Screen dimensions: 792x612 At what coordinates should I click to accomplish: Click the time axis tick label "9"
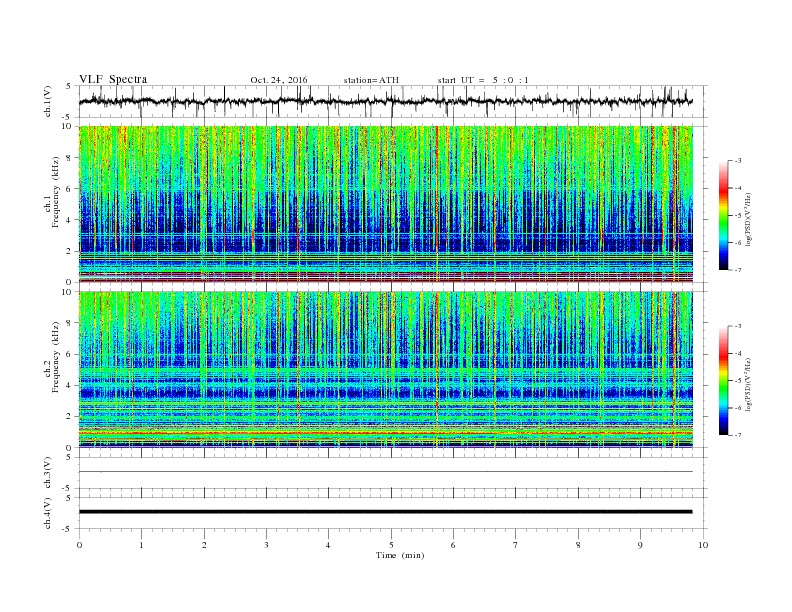tap(640, 545)
